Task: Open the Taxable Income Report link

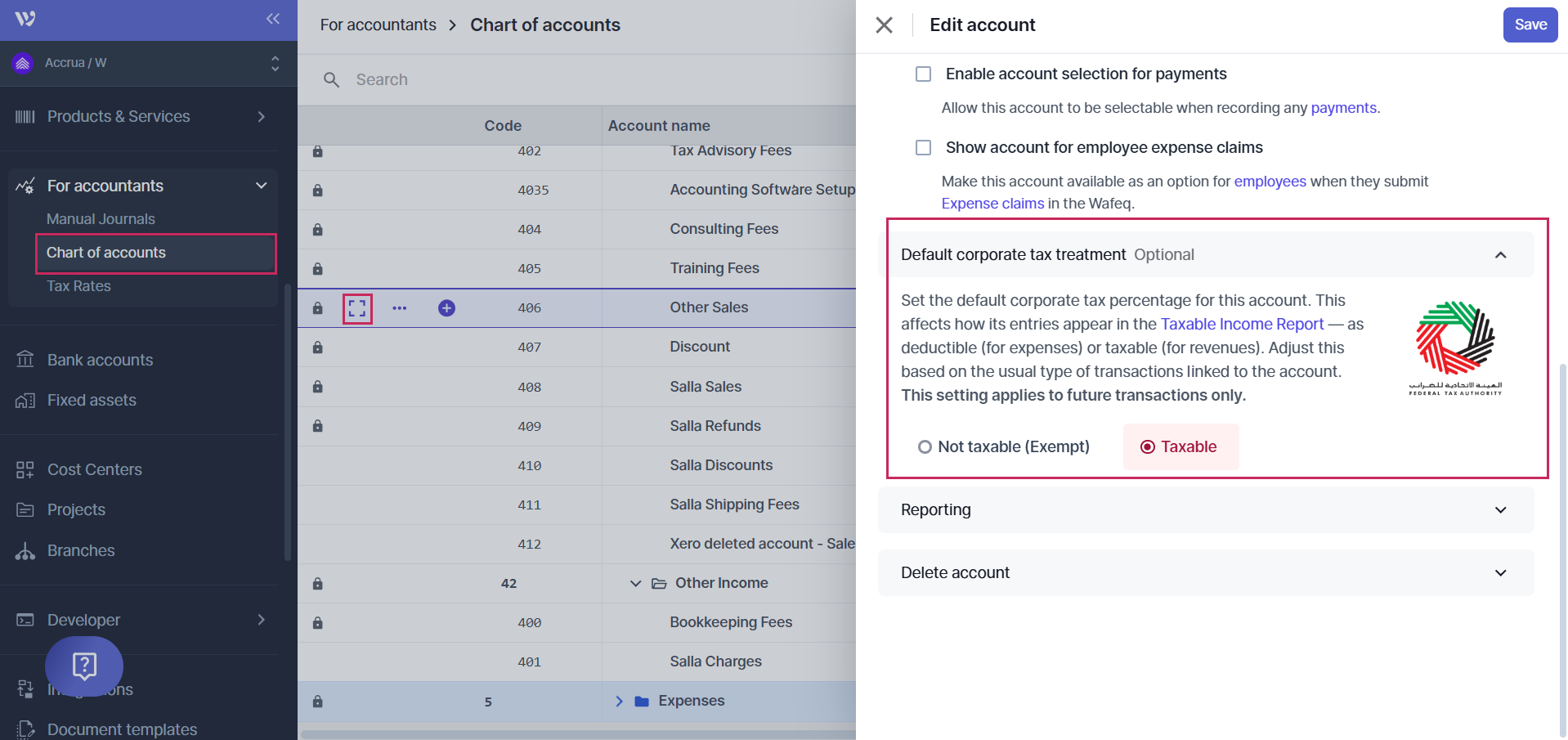Action: pos(1241,325)
